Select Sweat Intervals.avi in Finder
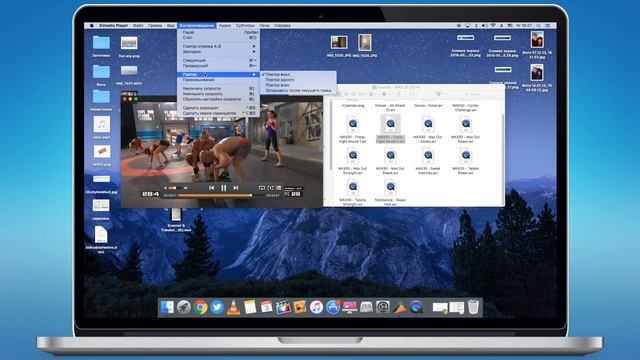The width and height of the screenshot is (640, 360). (x=428, y=161)
